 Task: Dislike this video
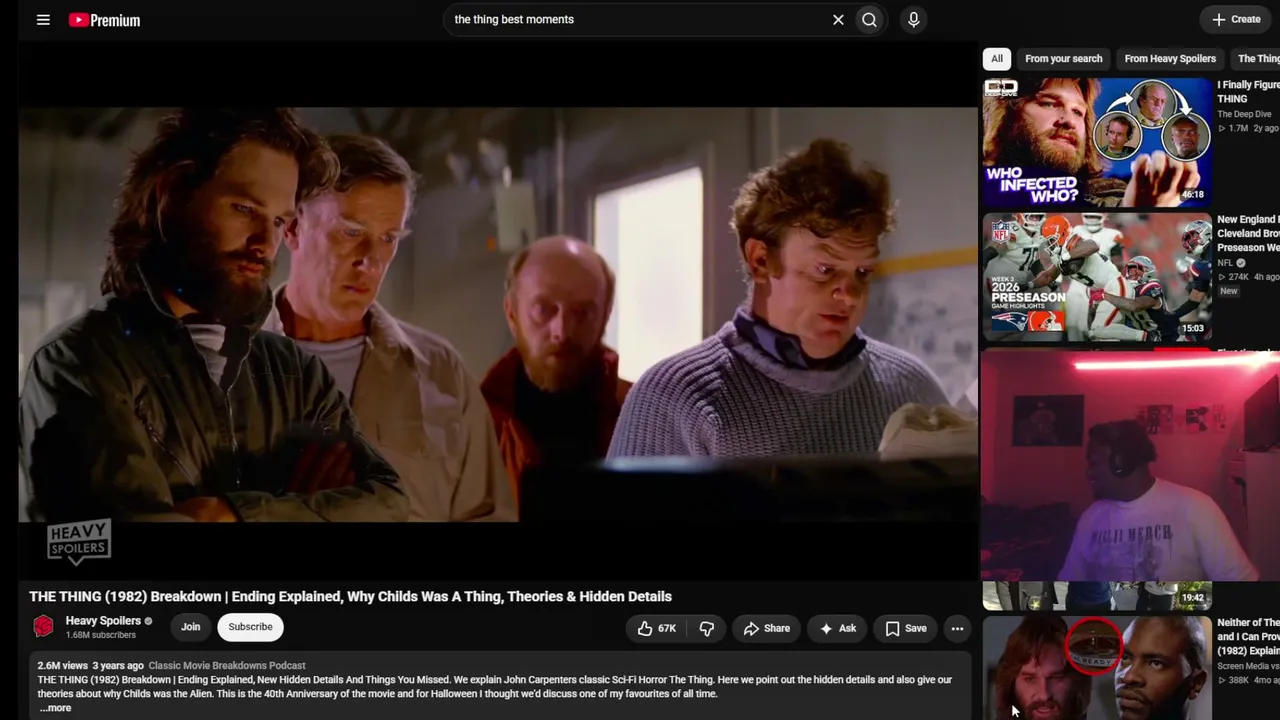coord(706,628)
